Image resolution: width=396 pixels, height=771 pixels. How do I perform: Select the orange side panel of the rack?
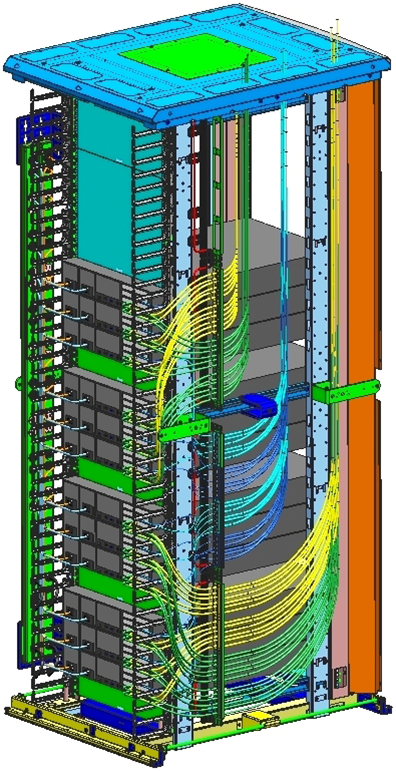pos(364,384)
